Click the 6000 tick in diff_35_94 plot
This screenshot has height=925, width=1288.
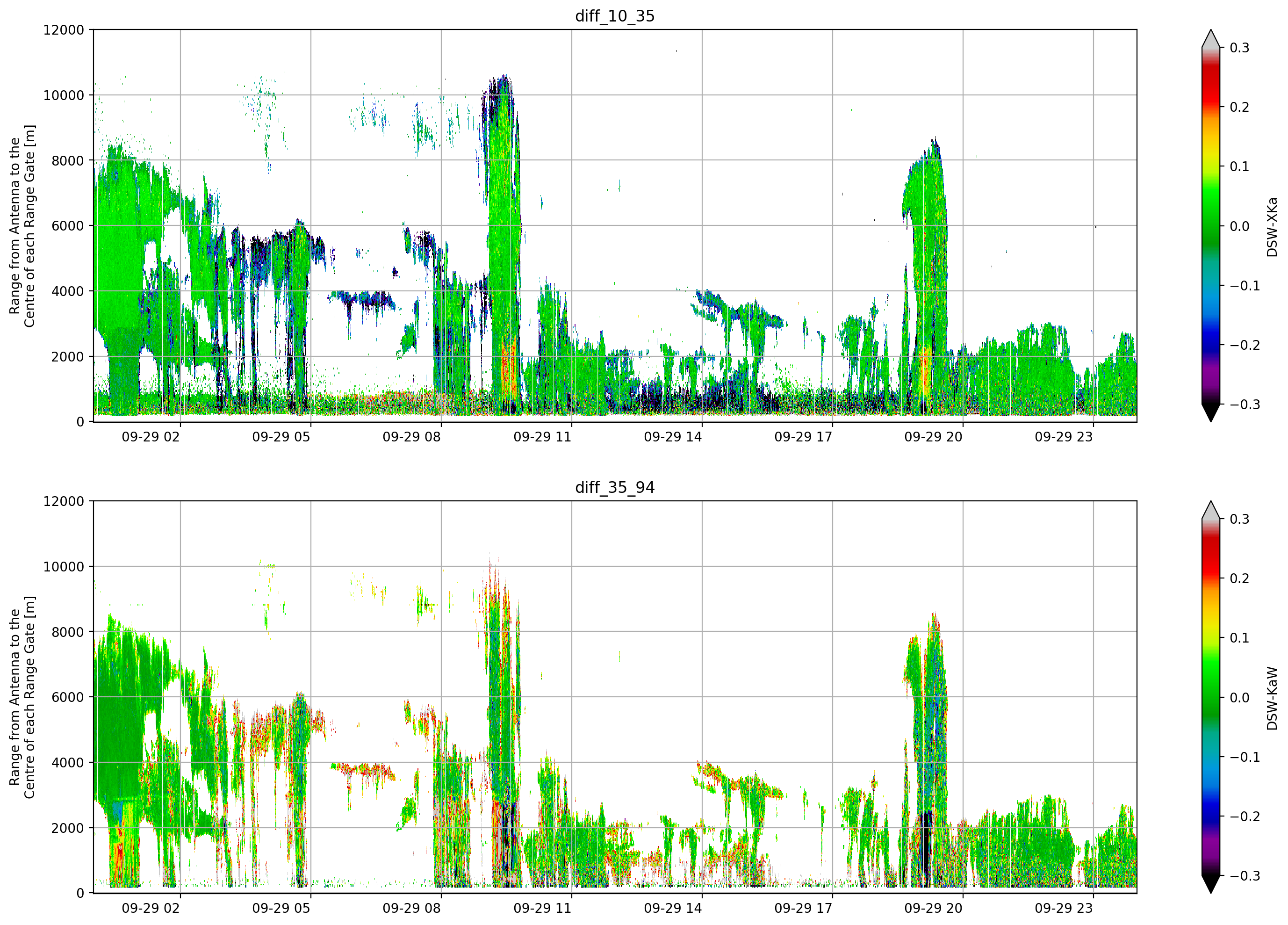coord(68,698)
